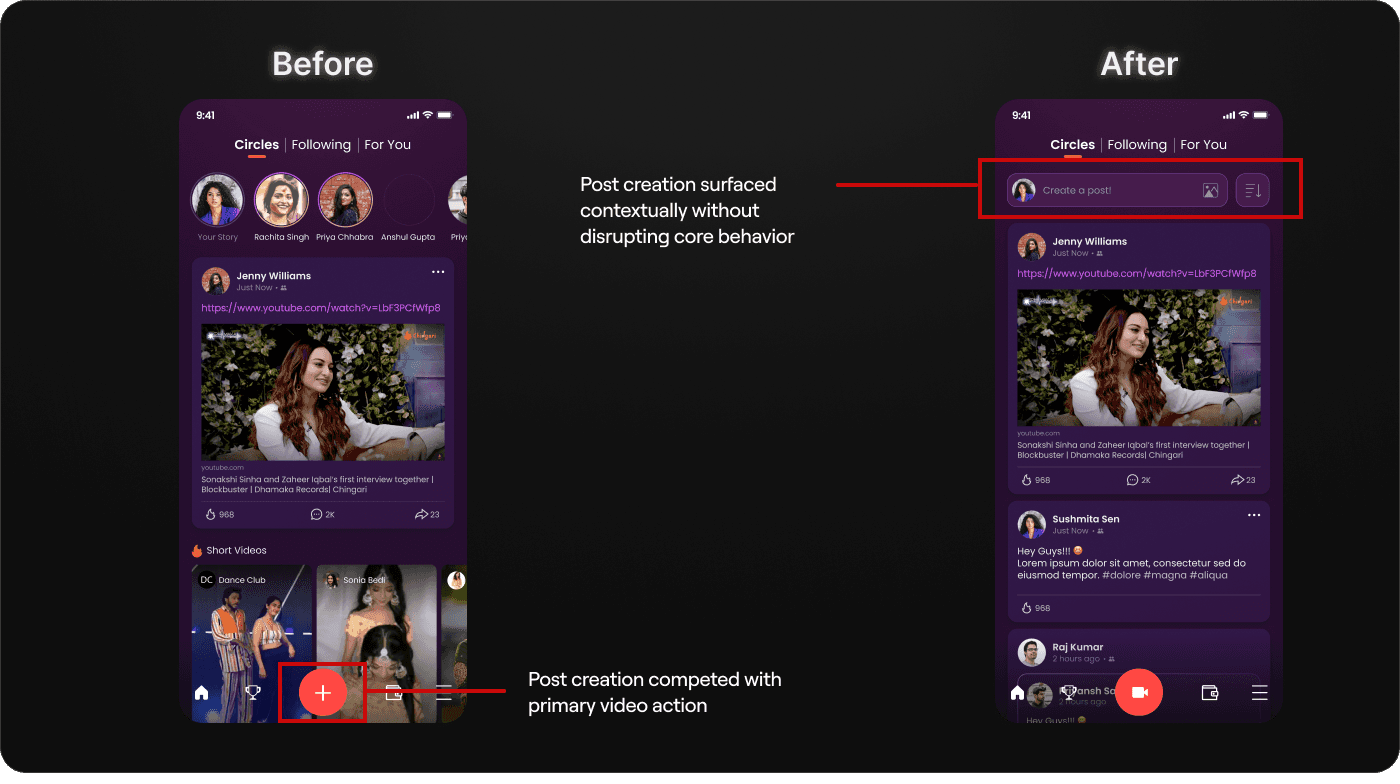Select Circles tab in Before mockup

(x=257, y=145)
